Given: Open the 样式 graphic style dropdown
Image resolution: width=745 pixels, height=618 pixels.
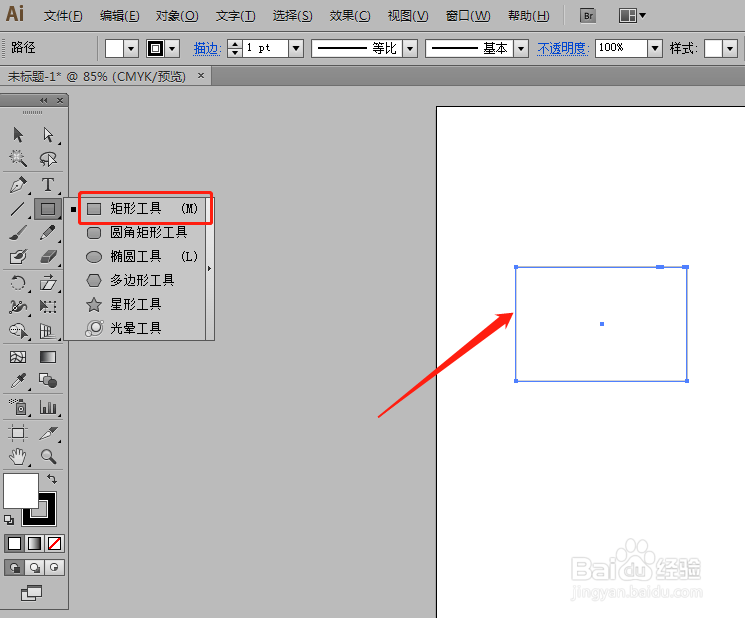Looking at the screenshot, I should point(730,48).
